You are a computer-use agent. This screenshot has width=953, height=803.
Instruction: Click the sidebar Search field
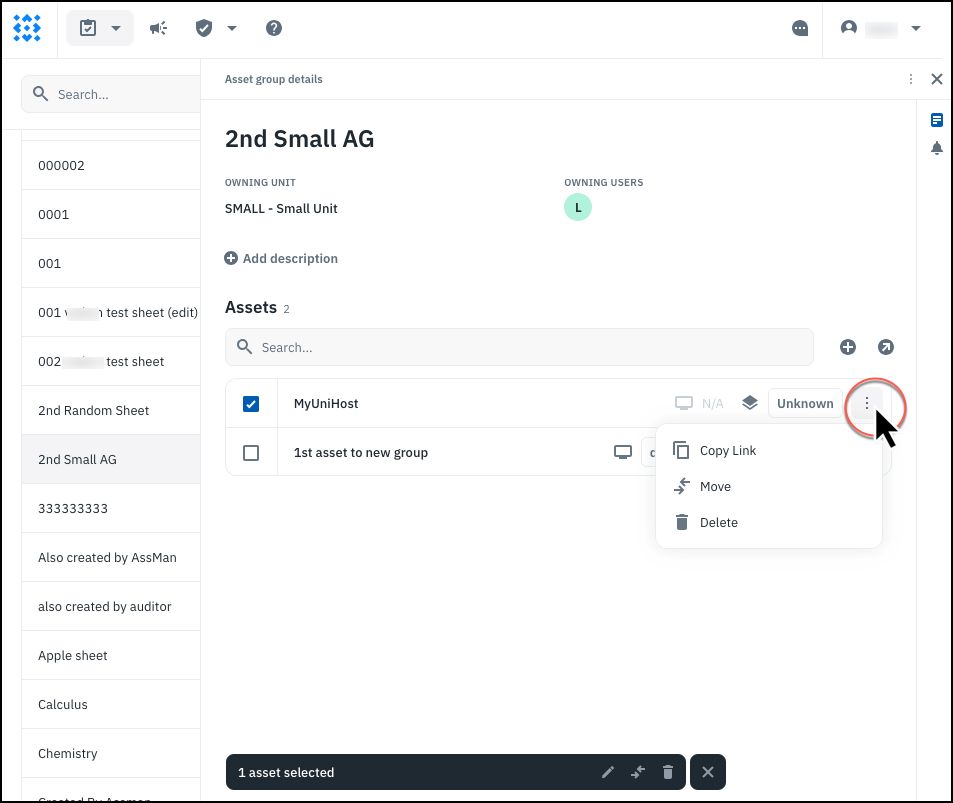click(x=112, y=94)
